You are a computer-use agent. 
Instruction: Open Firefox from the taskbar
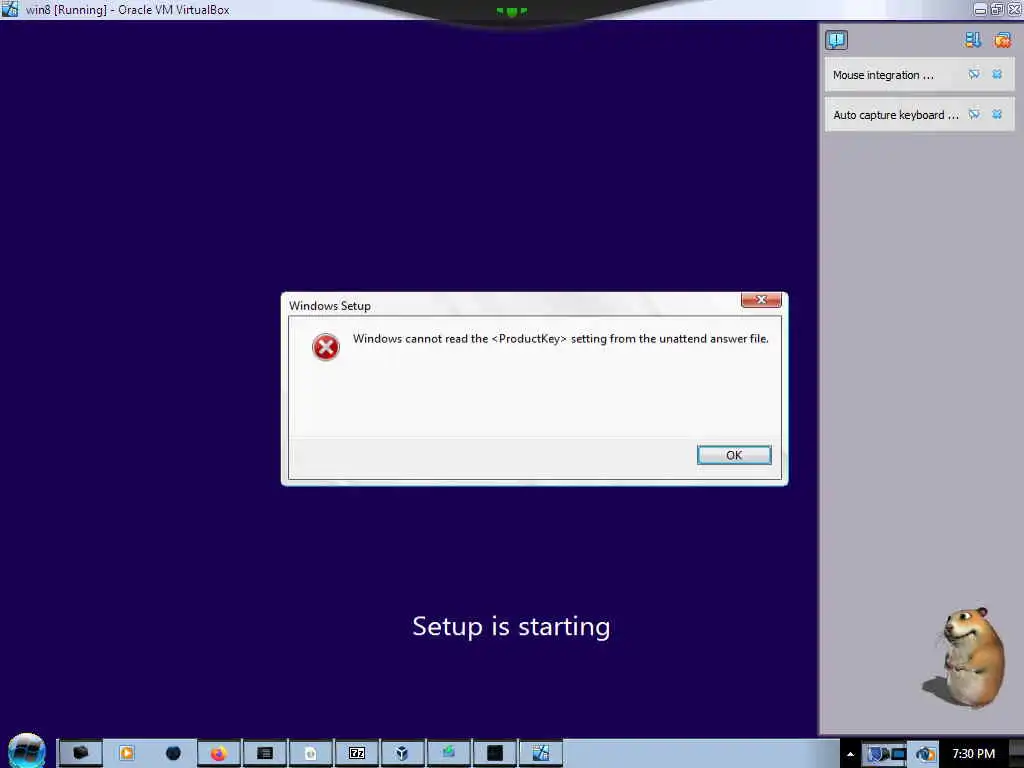219,753
